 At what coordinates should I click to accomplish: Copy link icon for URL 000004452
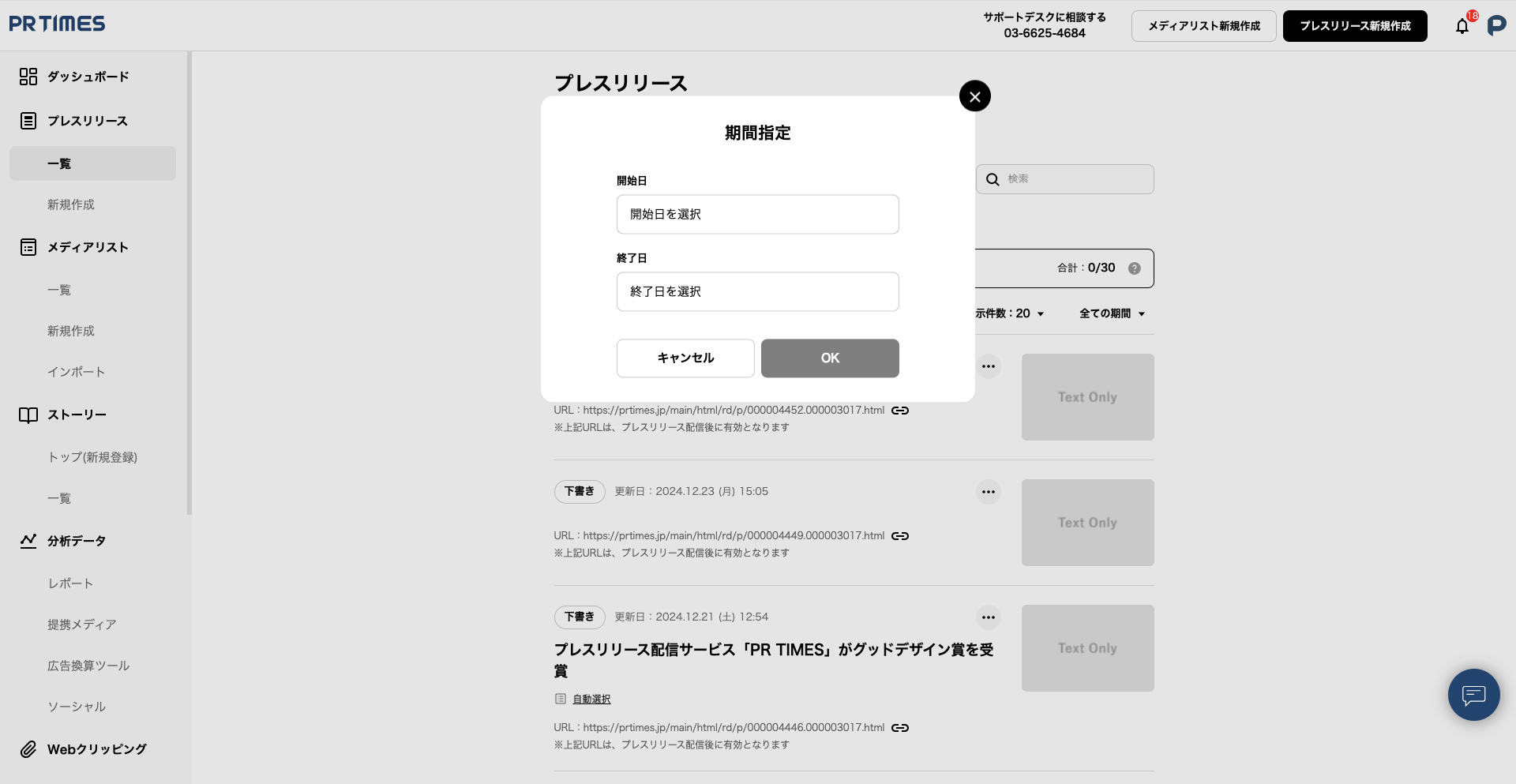click(x=900, y=411)
